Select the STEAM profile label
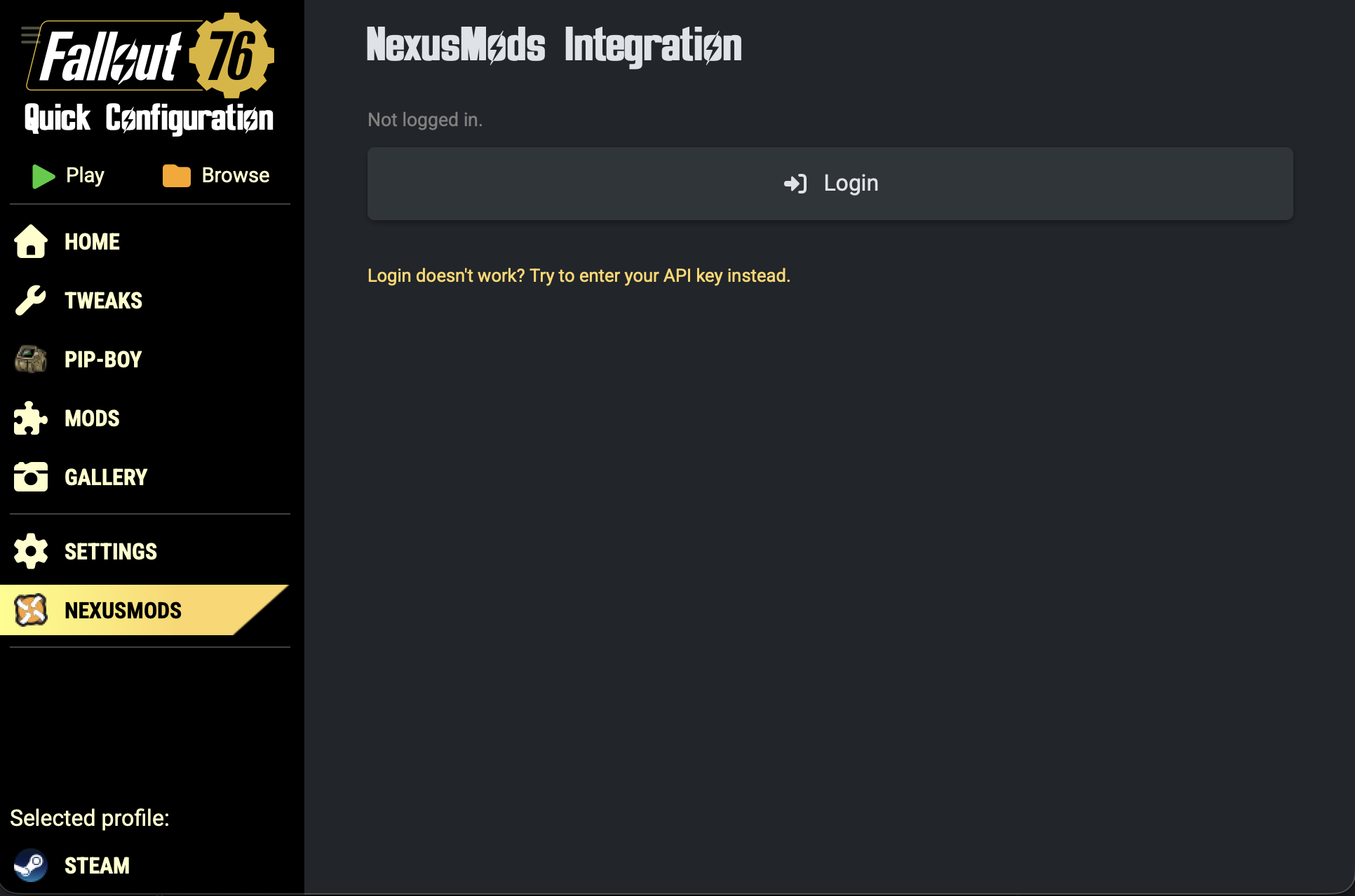The width and height of the screenshot is (1355, 896). click(x=97, y=866)
